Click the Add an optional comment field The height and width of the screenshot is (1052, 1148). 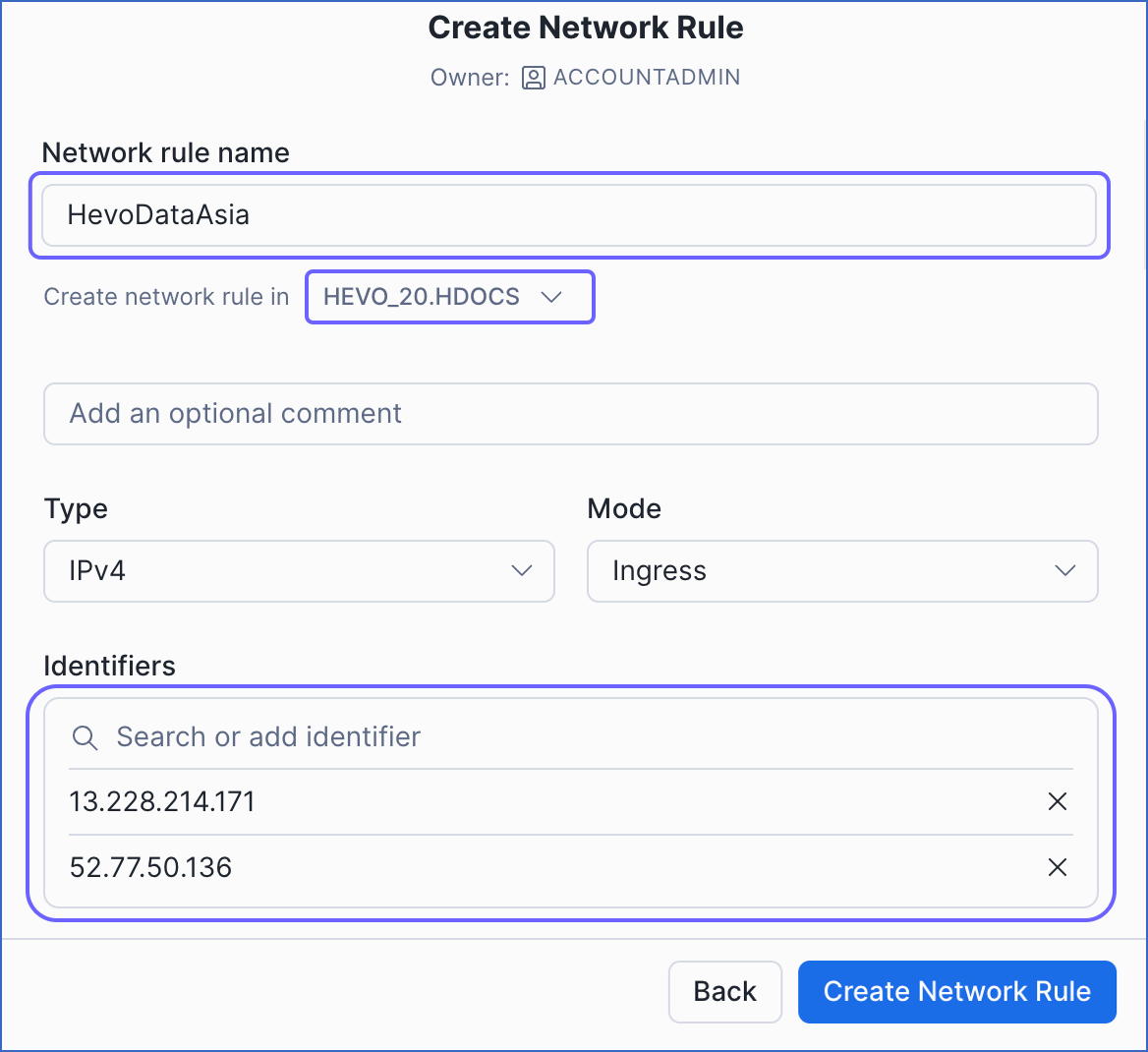pos(570,414)
